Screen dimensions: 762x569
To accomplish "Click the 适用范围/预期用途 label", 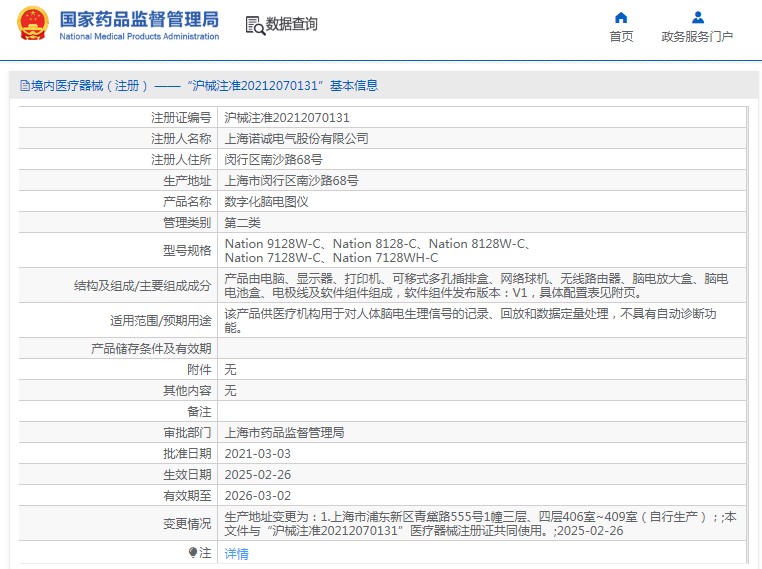I will tap(160, 321).
